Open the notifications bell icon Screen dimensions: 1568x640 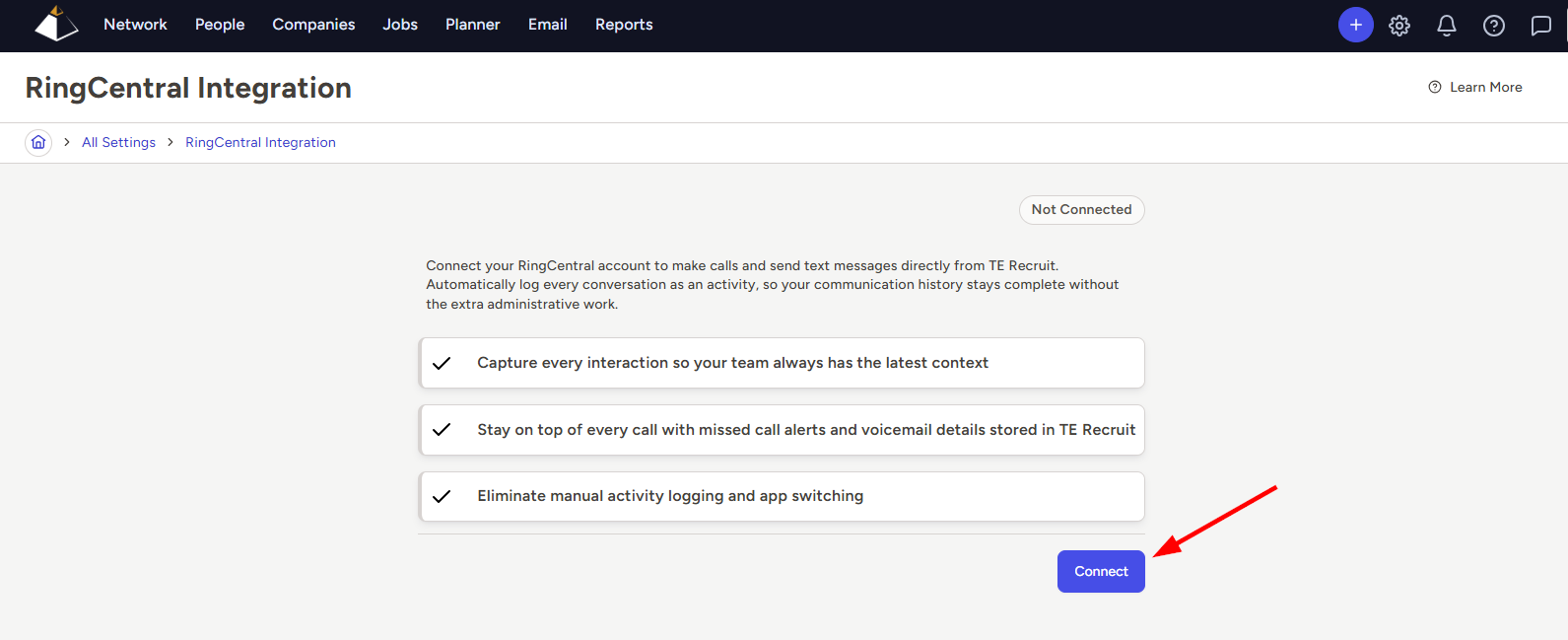[x=1446, y=26]
